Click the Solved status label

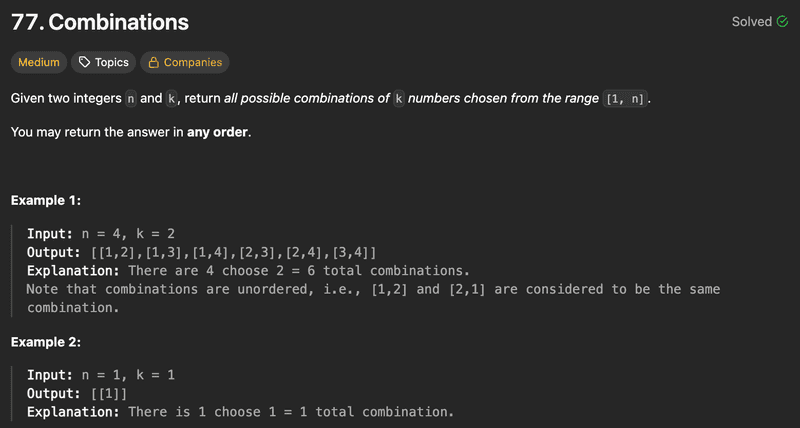tap(752, 21)
